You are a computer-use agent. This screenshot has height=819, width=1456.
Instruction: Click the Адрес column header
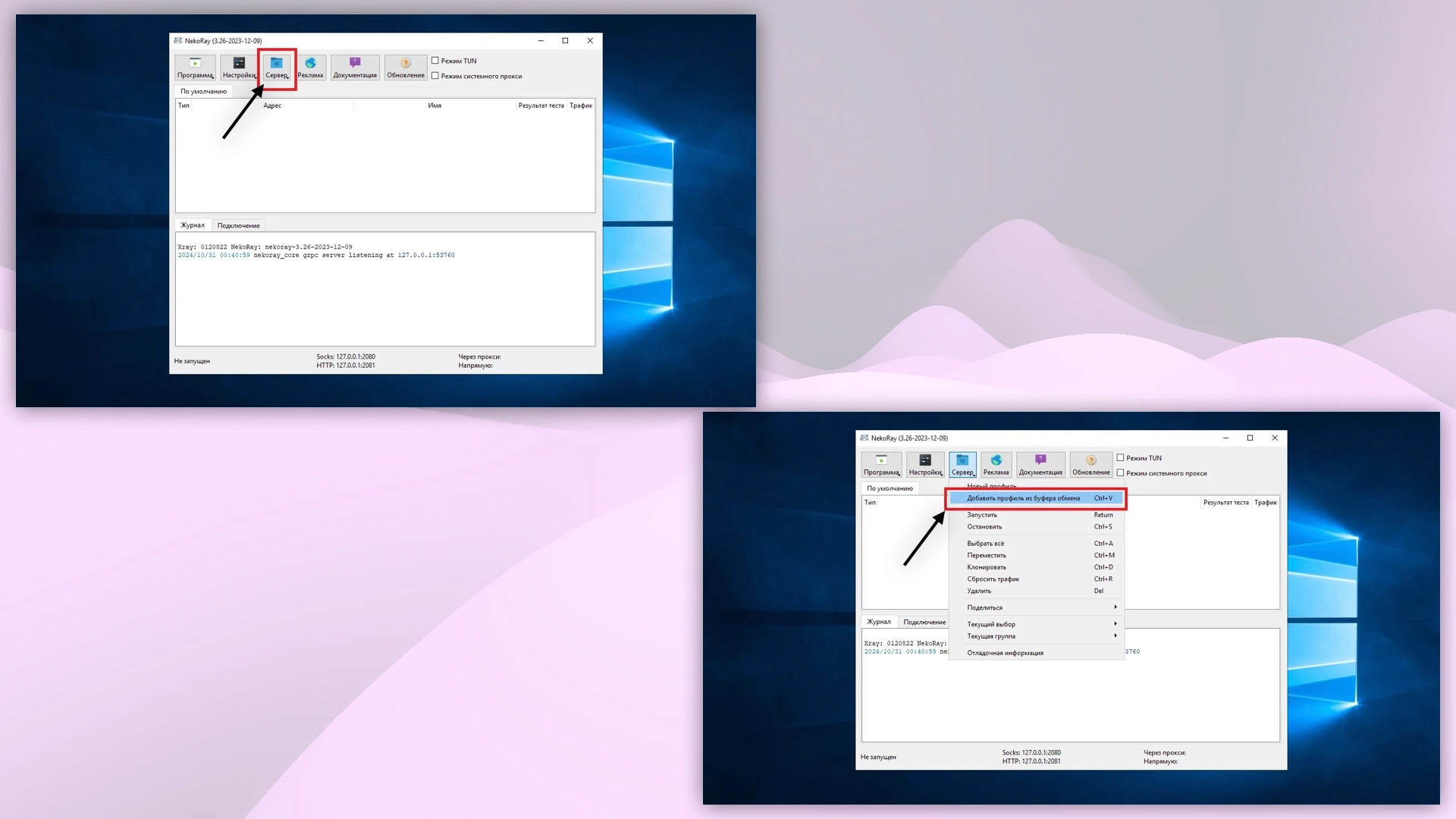coord(272,105)
